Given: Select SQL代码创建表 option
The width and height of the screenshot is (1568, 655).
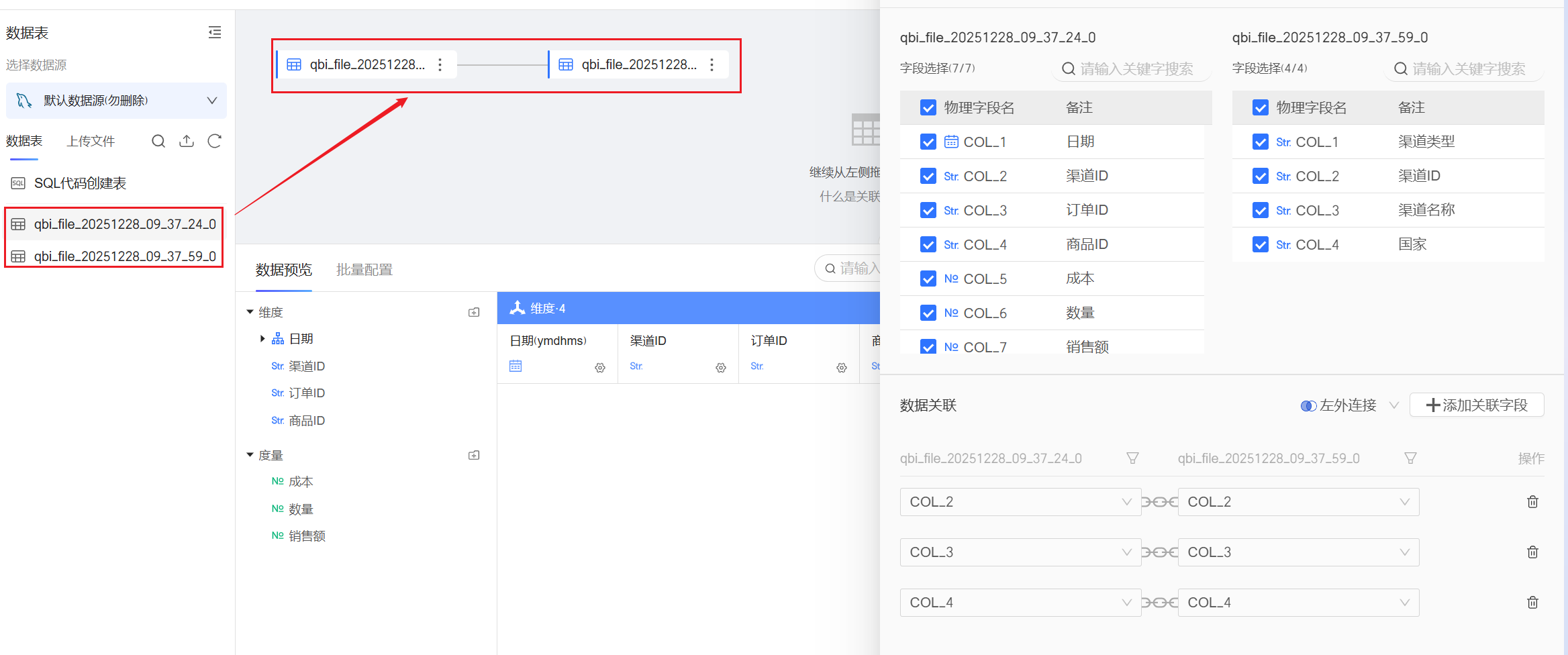Looking at the screenshot, I should pyautogui.click(x=80, y=183).
